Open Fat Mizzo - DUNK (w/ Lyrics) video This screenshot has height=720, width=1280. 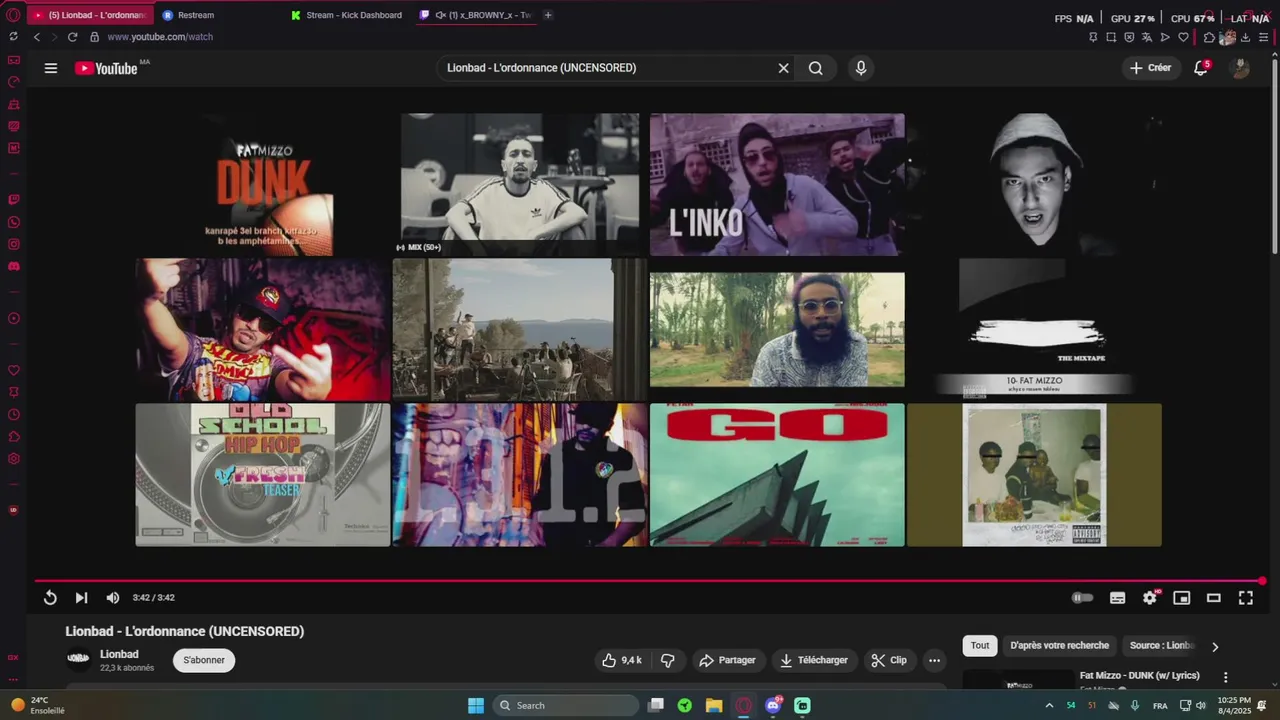(x=1139, y=675)
